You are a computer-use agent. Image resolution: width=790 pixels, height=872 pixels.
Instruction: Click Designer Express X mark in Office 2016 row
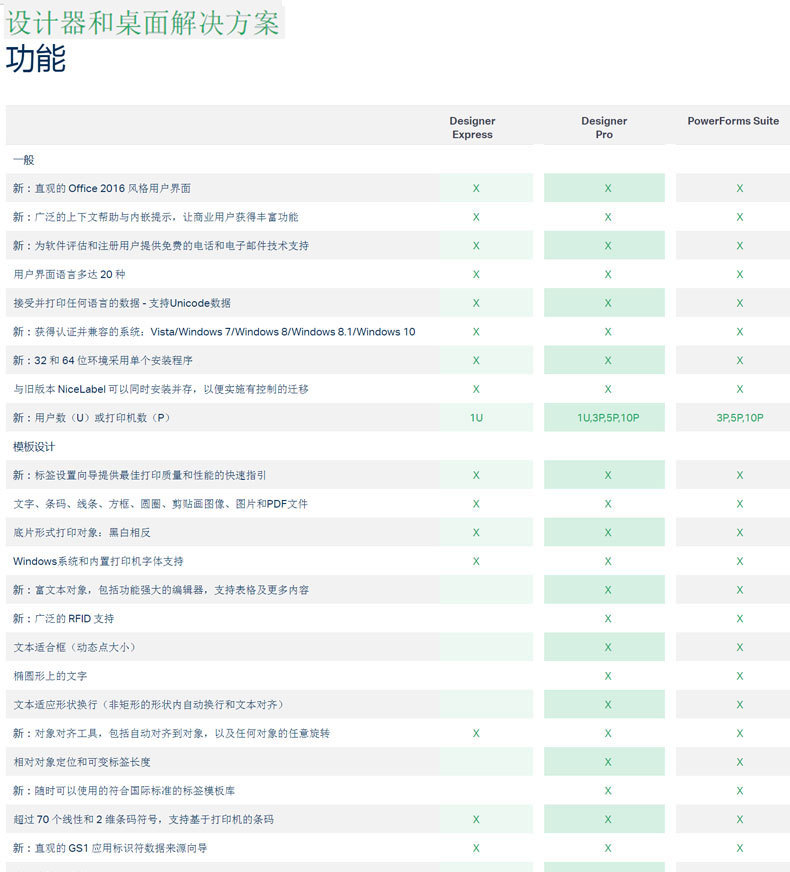476,189
